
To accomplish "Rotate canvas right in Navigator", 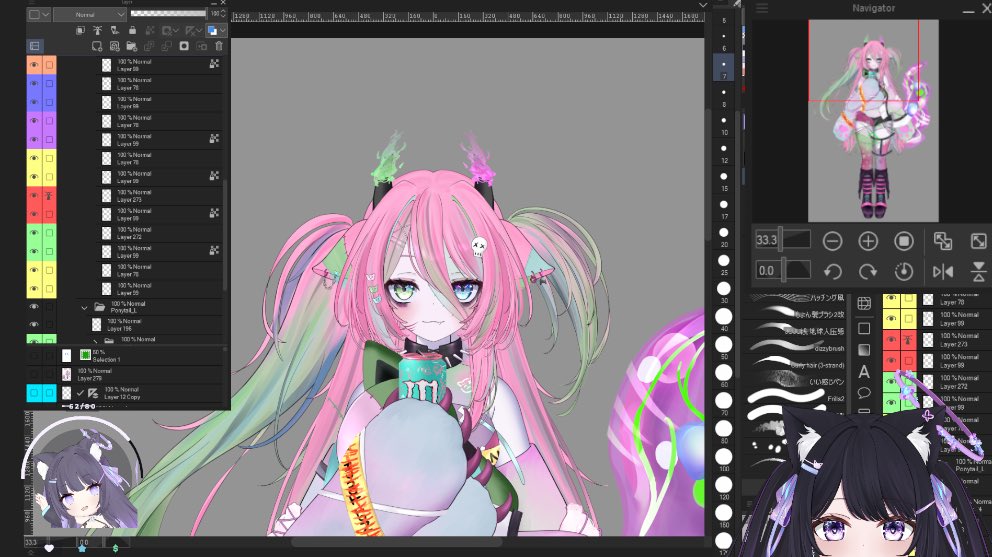I will coord(868,272).
